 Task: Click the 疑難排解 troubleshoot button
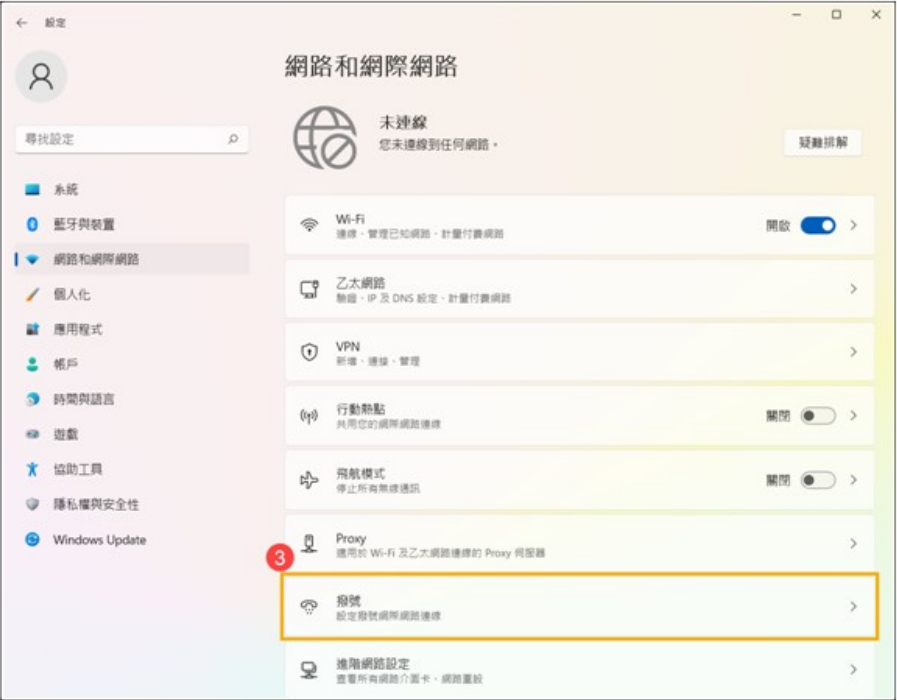(x=823, y=142)
